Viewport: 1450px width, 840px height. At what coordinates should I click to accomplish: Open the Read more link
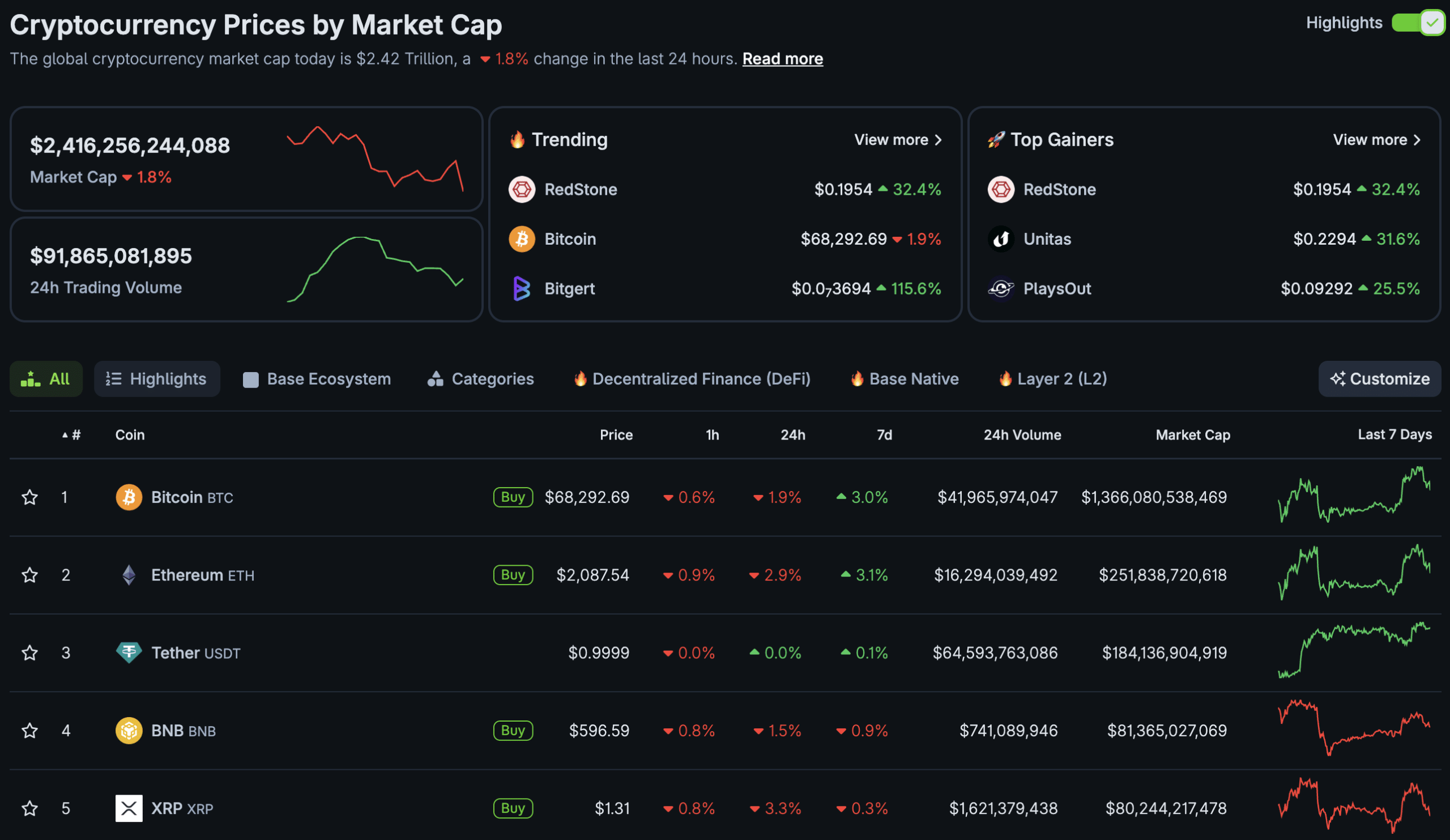[783, 58]
